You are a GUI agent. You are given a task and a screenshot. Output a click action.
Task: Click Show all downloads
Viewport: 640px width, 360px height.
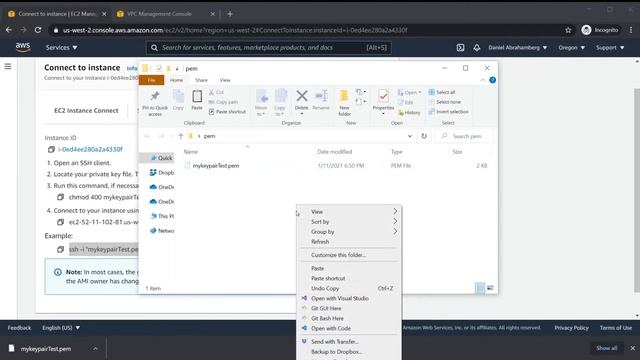(607, 348)
